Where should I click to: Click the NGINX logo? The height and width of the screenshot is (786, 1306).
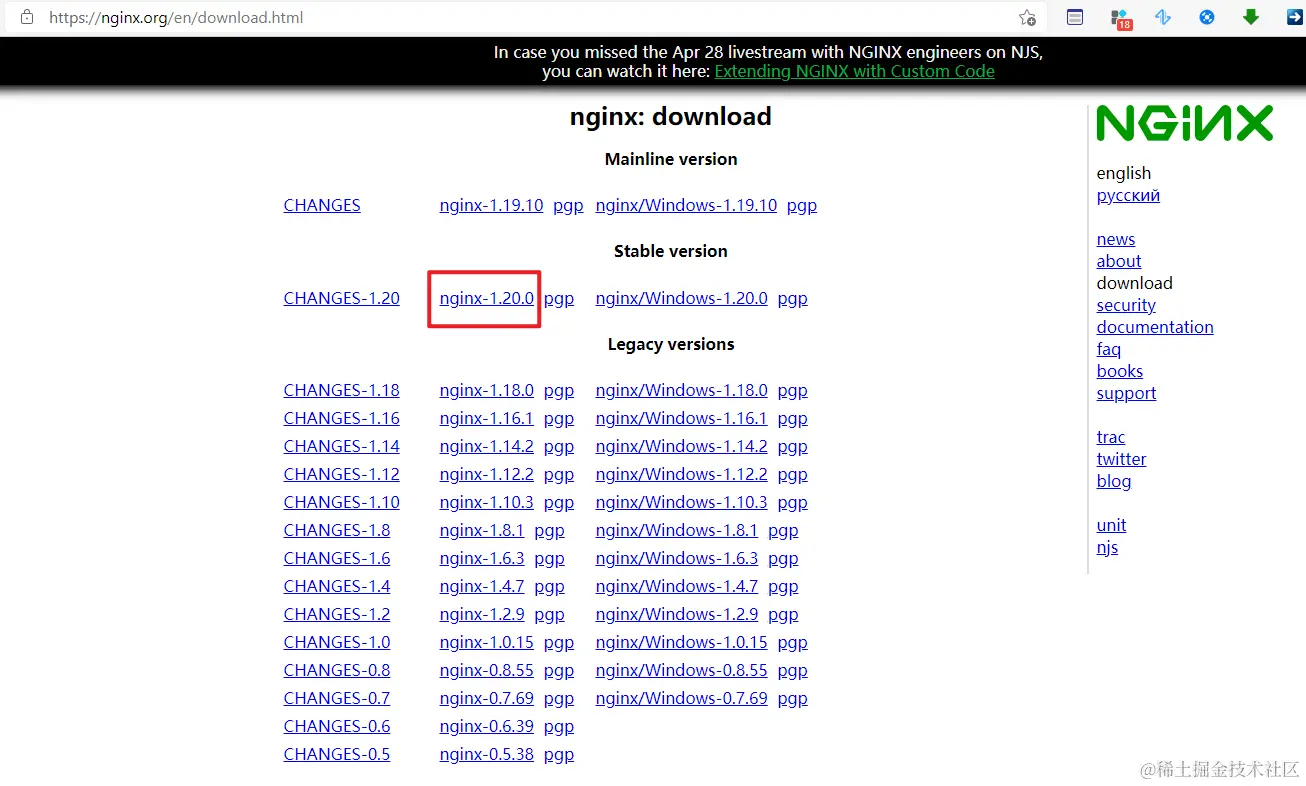coord(1184,123)
